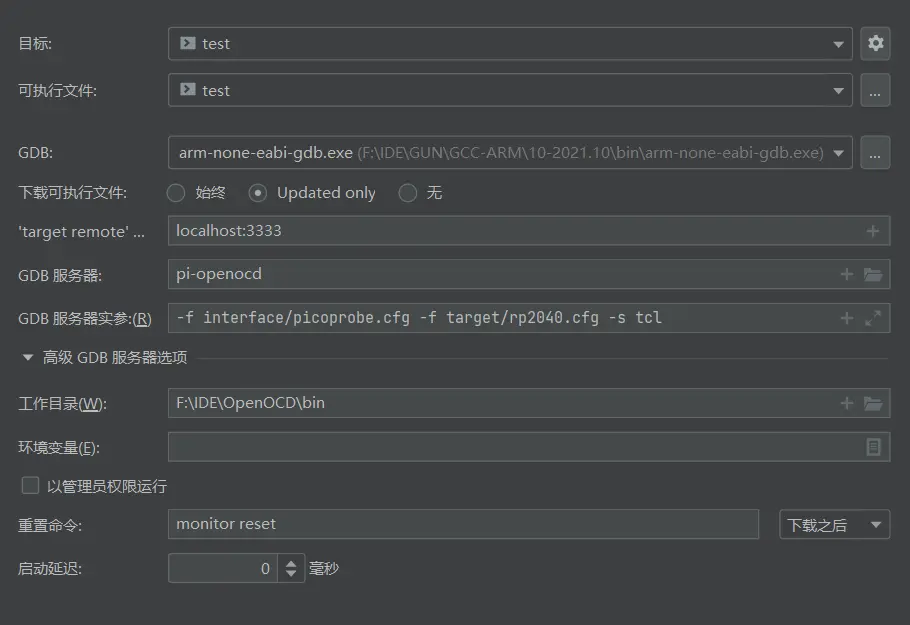The width and height of the screenshot is (910, 625).
Task: Click the plus icon in 工作目录 field
Action: coord(847,403)
